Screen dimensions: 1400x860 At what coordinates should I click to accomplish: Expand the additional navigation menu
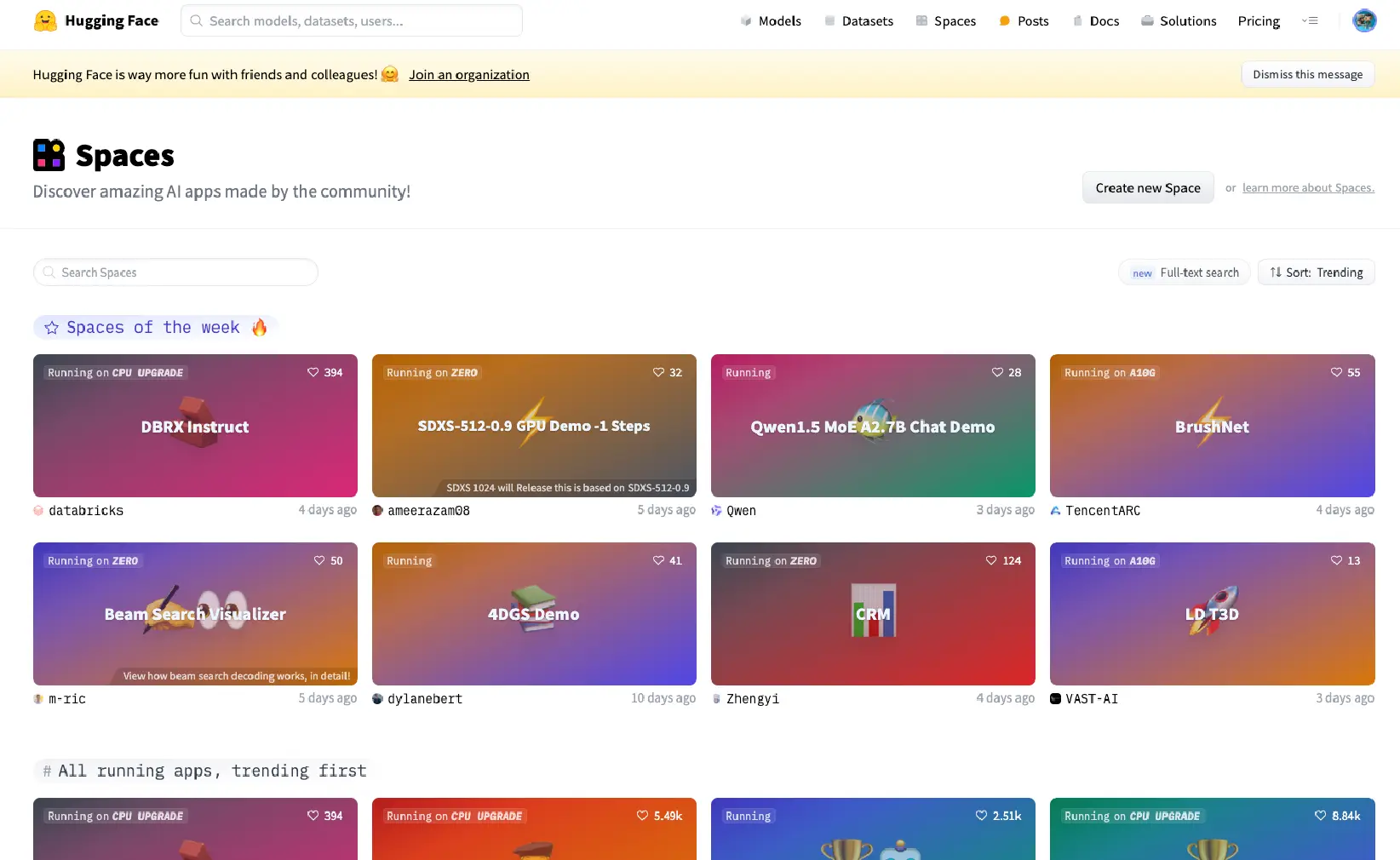[x=1310, y=20]
